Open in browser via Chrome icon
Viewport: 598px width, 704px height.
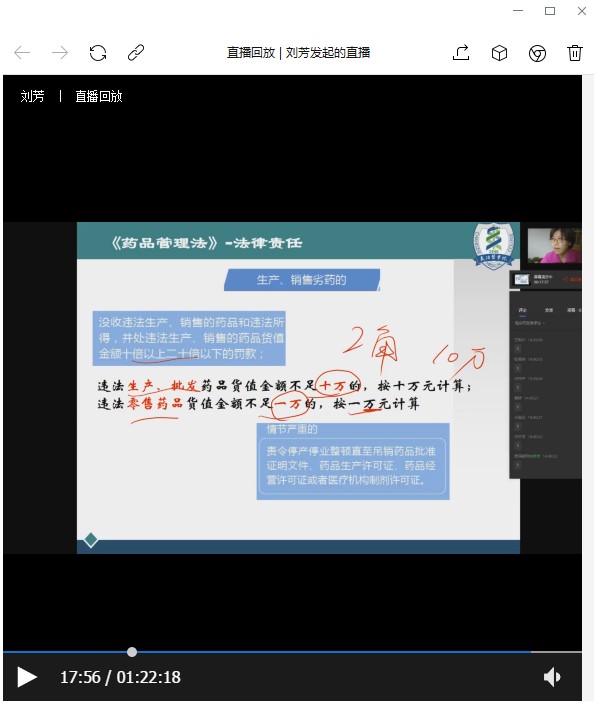tap(537, 53)
